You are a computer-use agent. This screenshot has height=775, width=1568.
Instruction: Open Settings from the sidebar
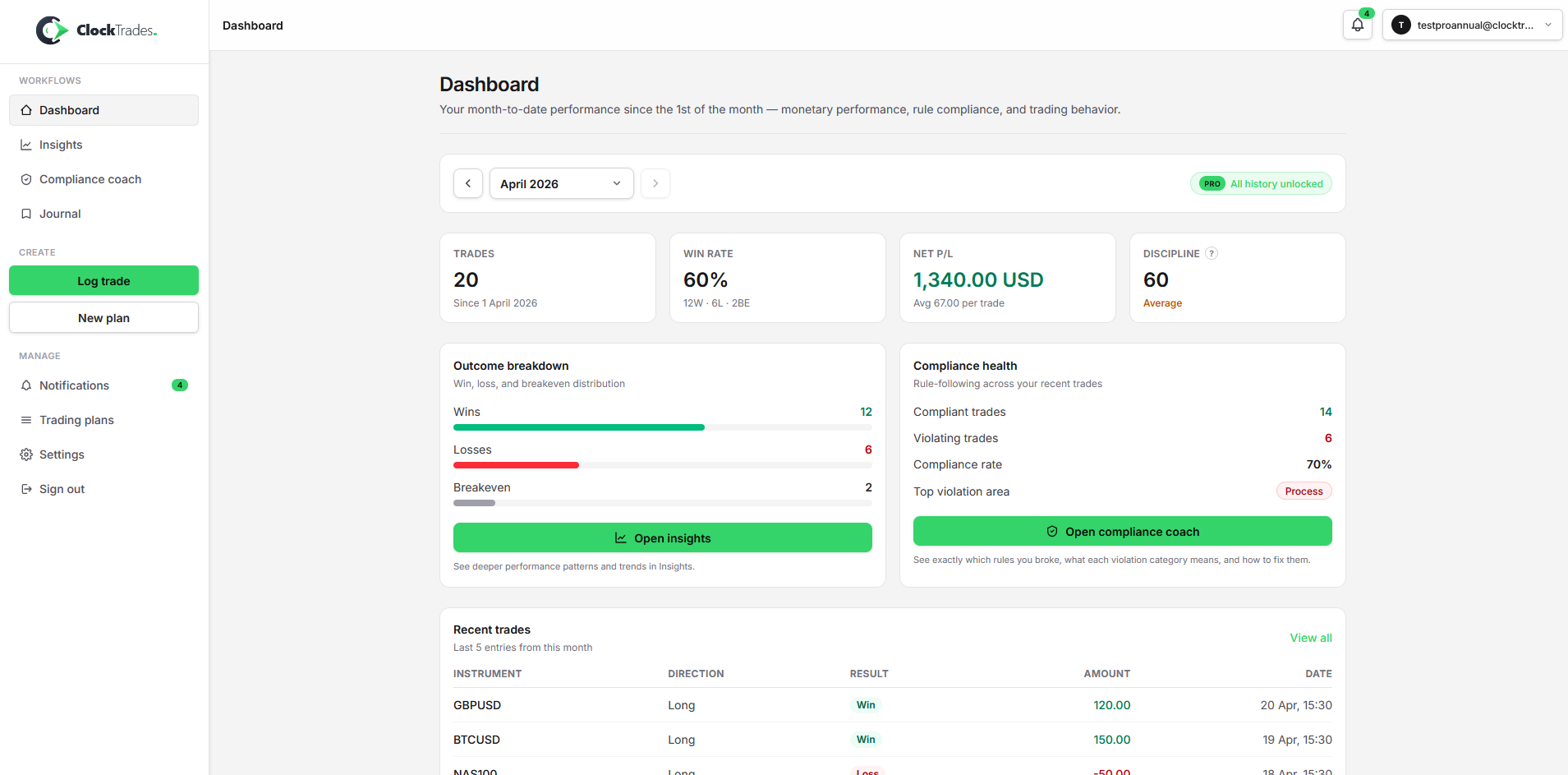pyautogui.click(x=62, y=454)
